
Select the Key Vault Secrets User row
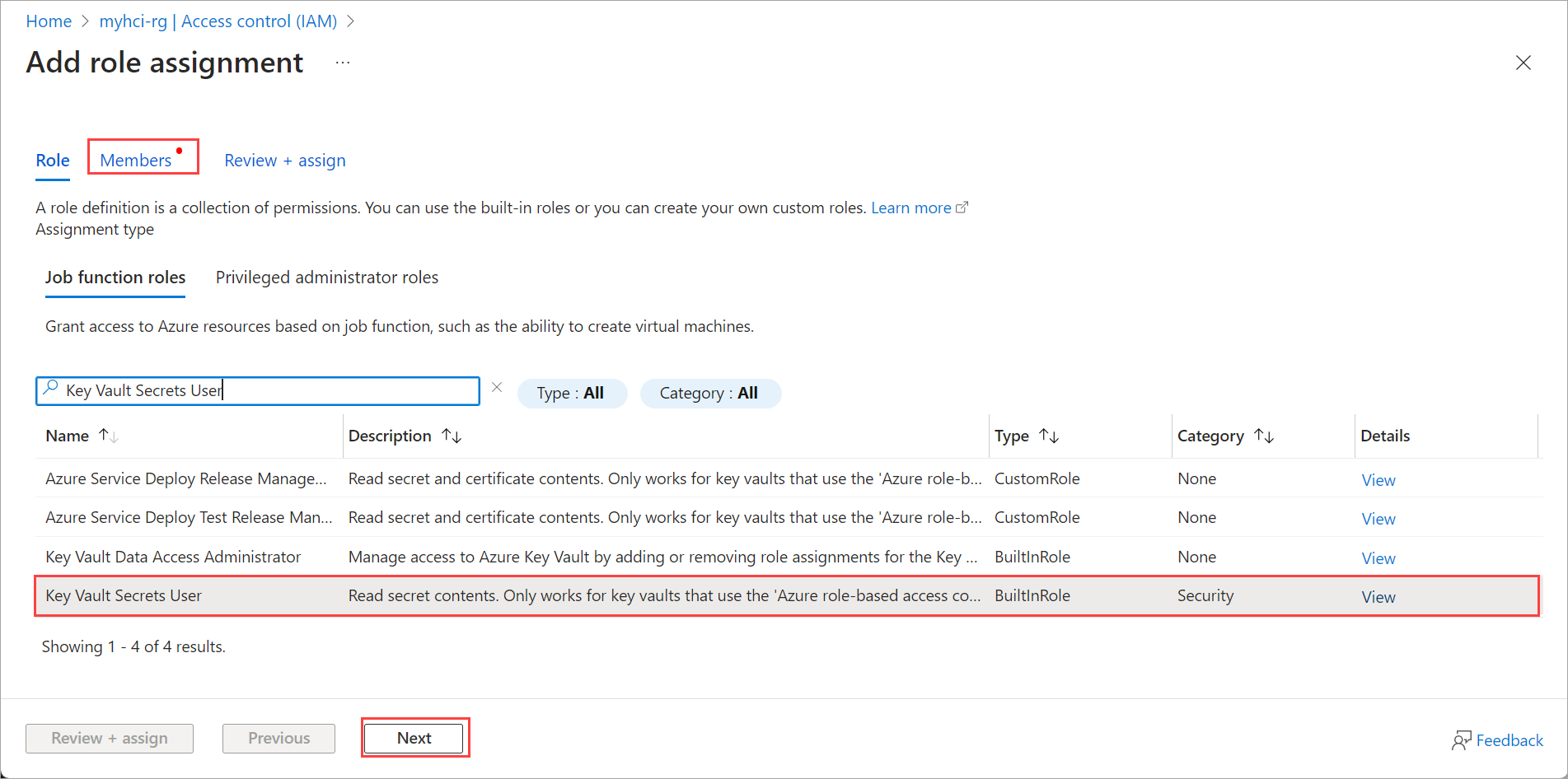coord(787,595)
